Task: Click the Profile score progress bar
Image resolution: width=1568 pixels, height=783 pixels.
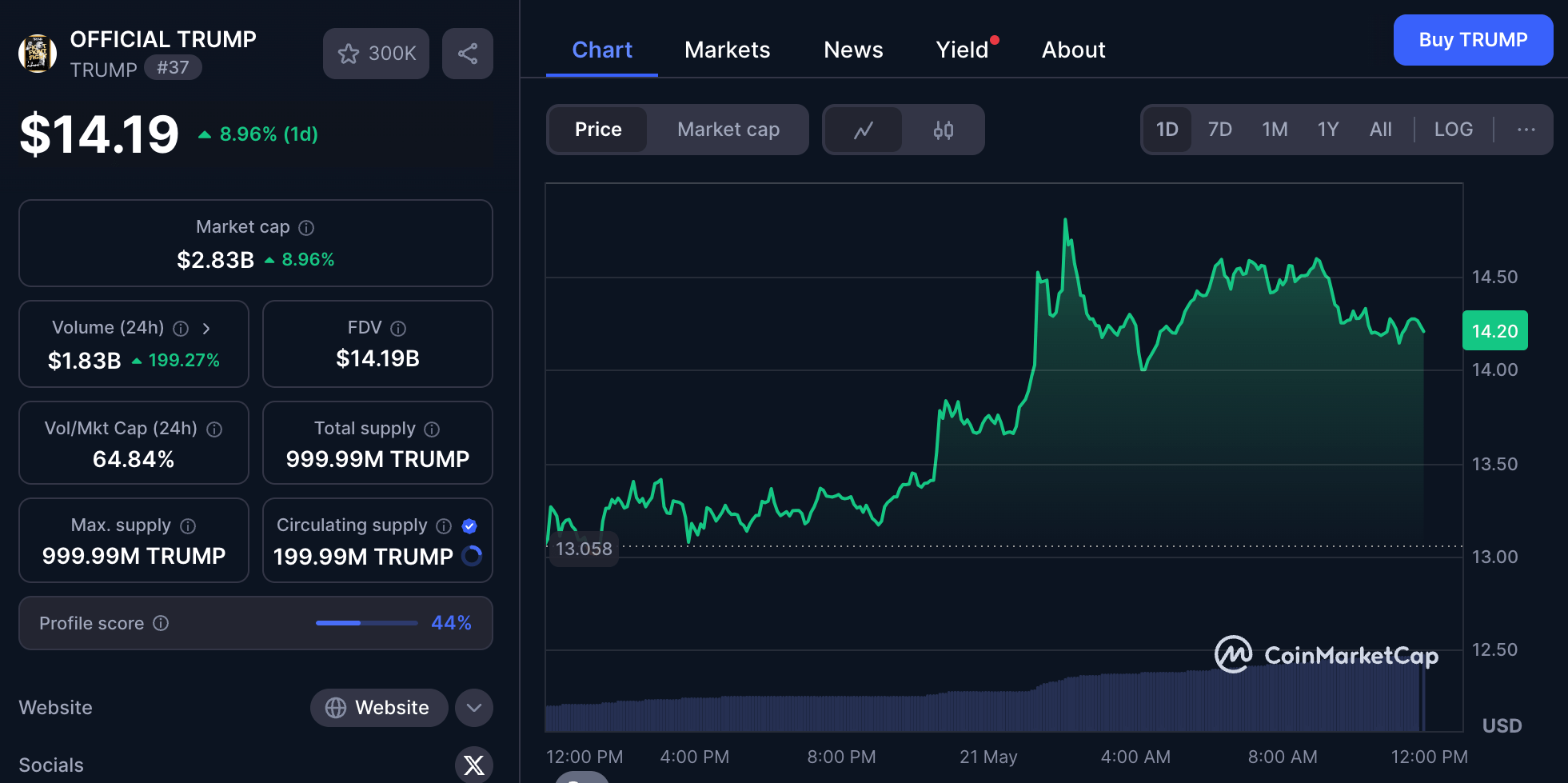Action: (366, 622)
